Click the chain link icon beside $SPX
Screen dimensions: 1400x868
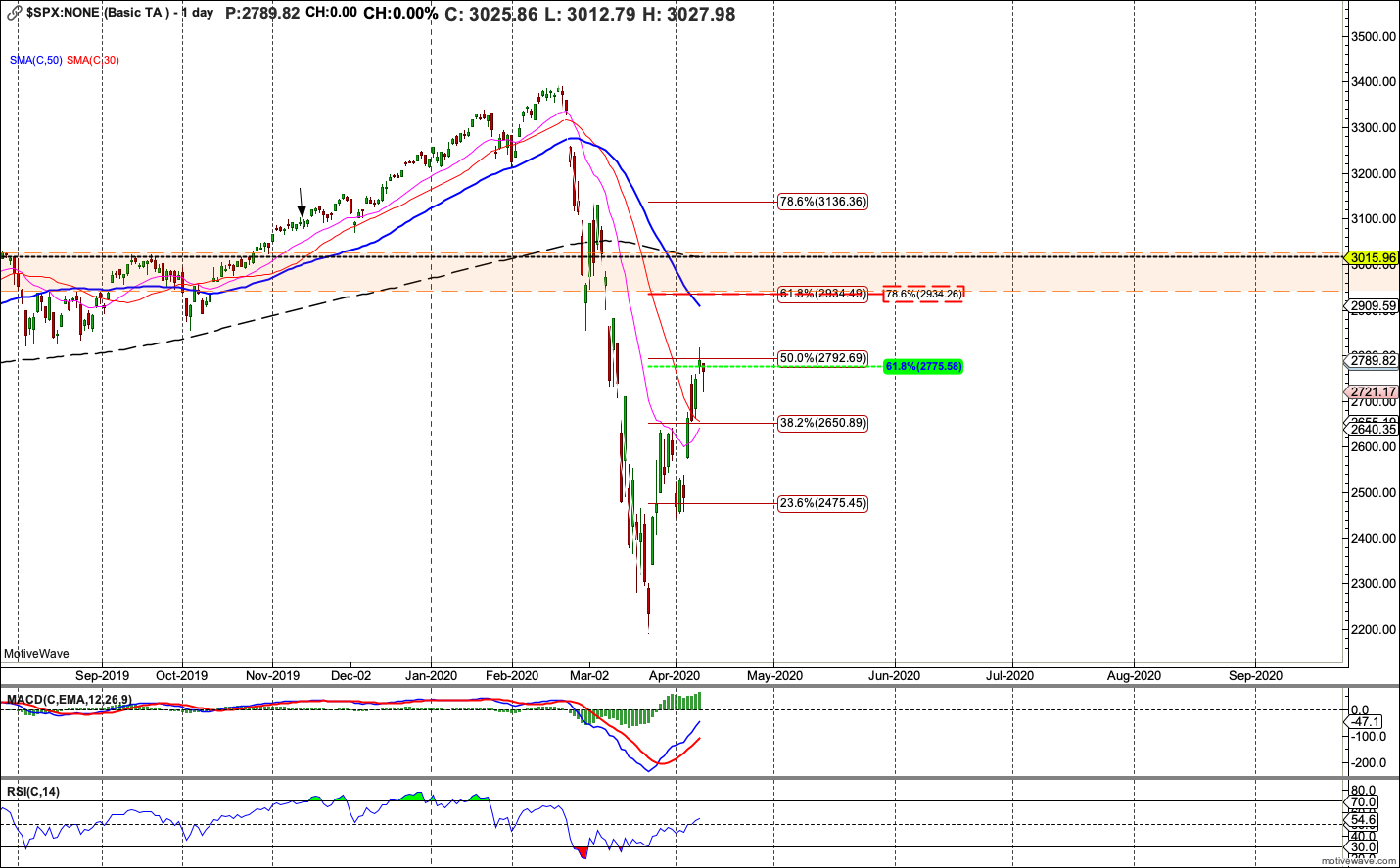(14, 14)
